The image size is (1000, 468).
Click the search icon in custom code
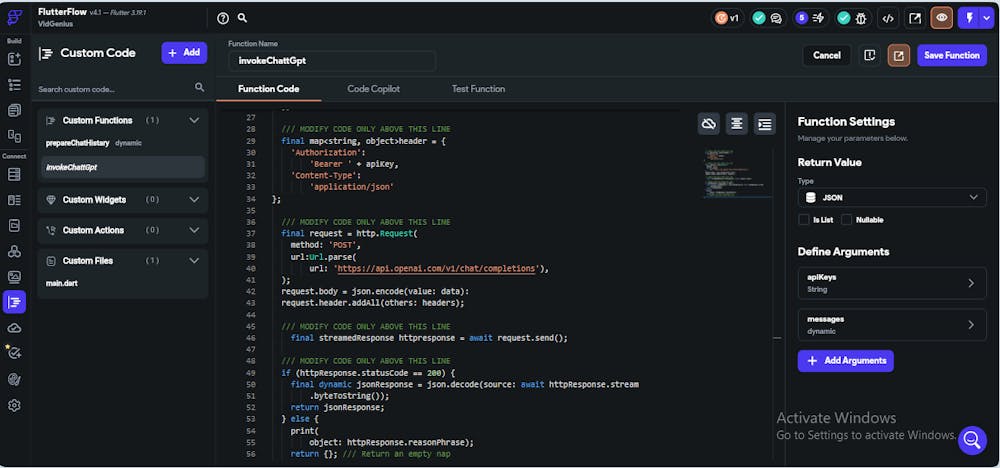pos(200,87)
